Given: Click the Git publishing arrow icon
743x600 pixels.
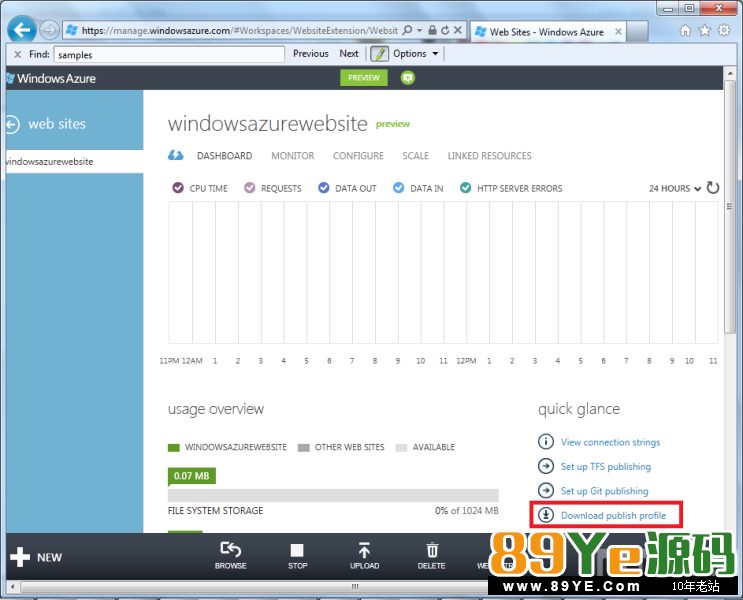Looking at the screenshot, I should point(546,491).
